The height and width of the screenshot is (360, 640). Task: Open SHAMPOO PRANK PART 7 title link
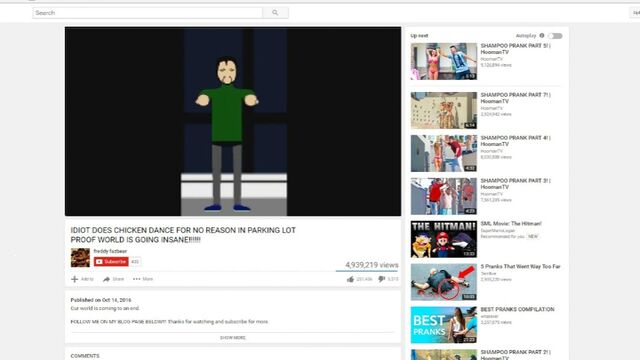coord(516,98)
